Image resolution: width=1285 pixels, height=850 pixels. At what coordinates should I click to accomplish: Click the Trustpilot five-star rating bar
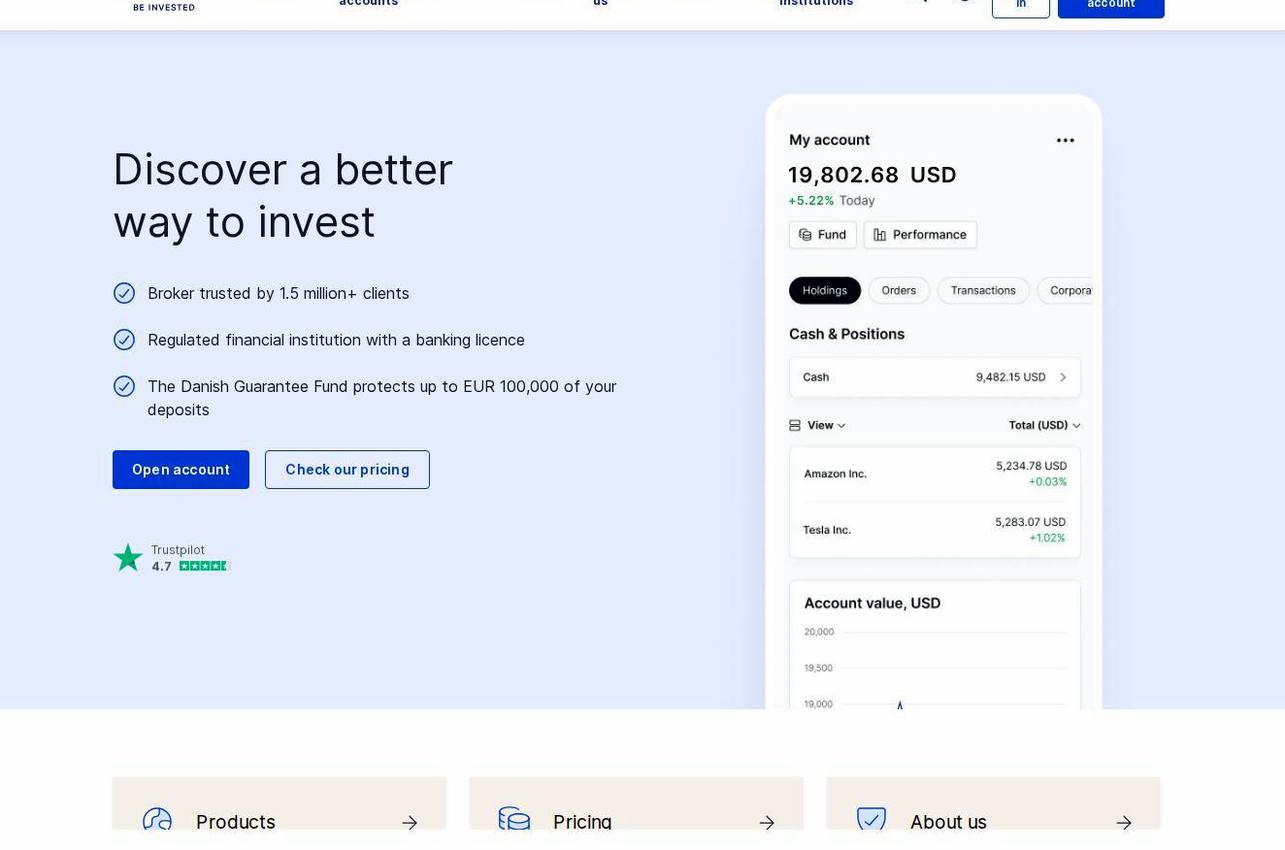(x=205, y=566)
